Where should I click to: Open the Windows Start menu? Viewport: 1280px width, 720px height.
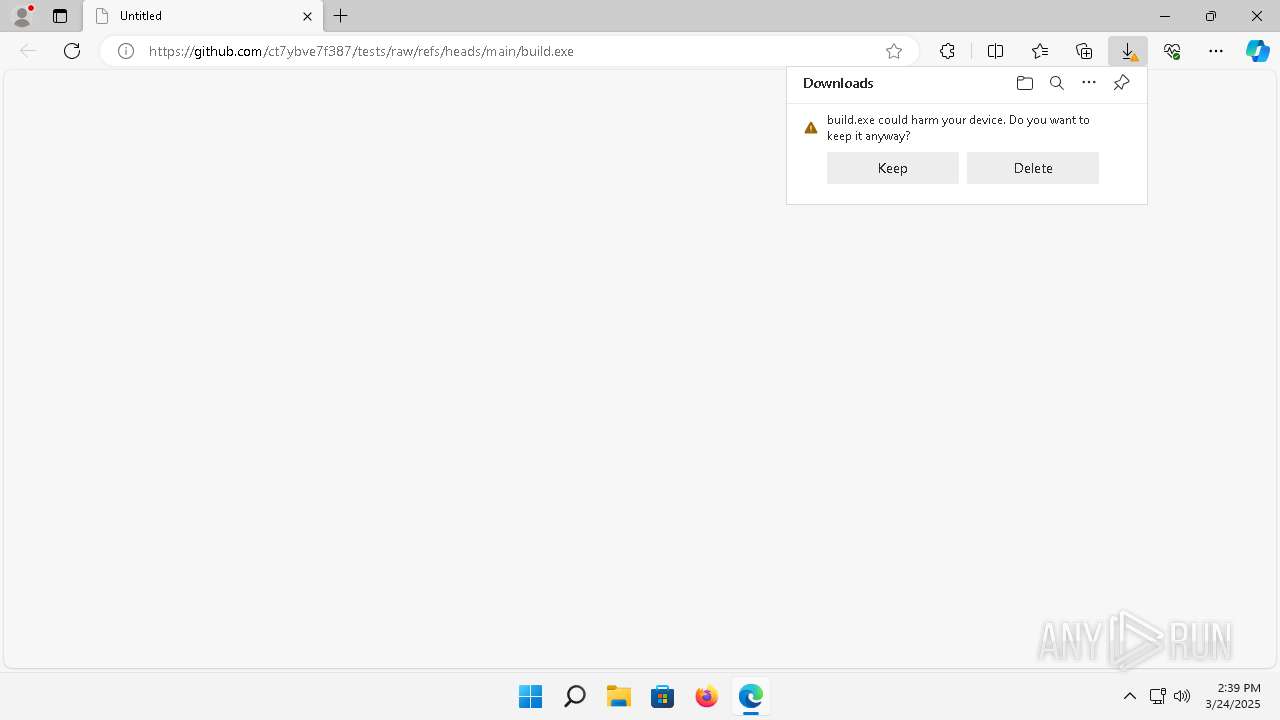(x=531, y=696)
